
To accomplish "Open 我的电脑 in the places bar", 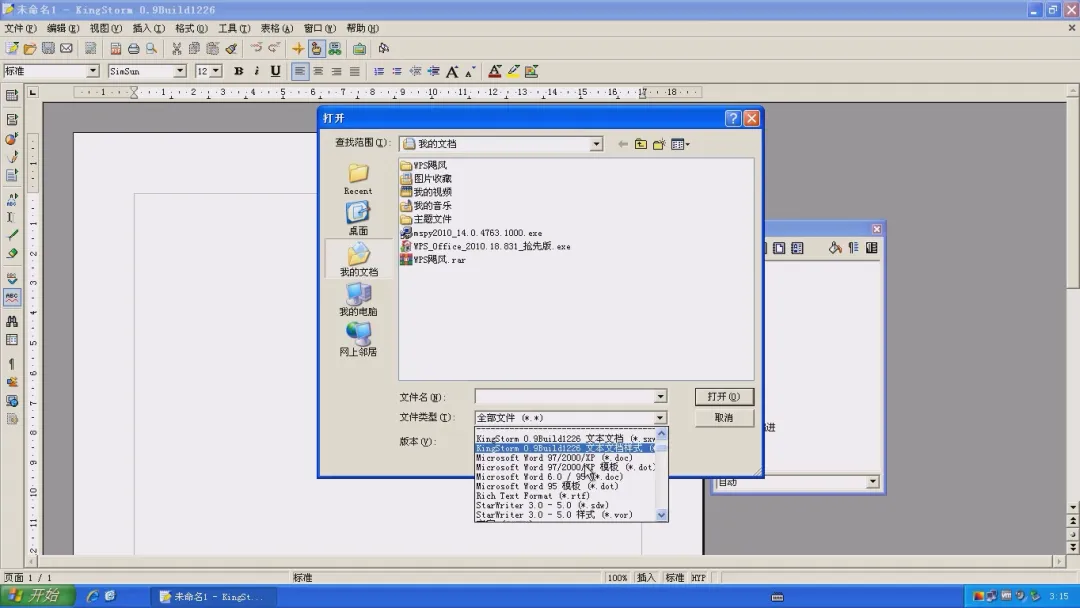I will (x=358, y=300).
